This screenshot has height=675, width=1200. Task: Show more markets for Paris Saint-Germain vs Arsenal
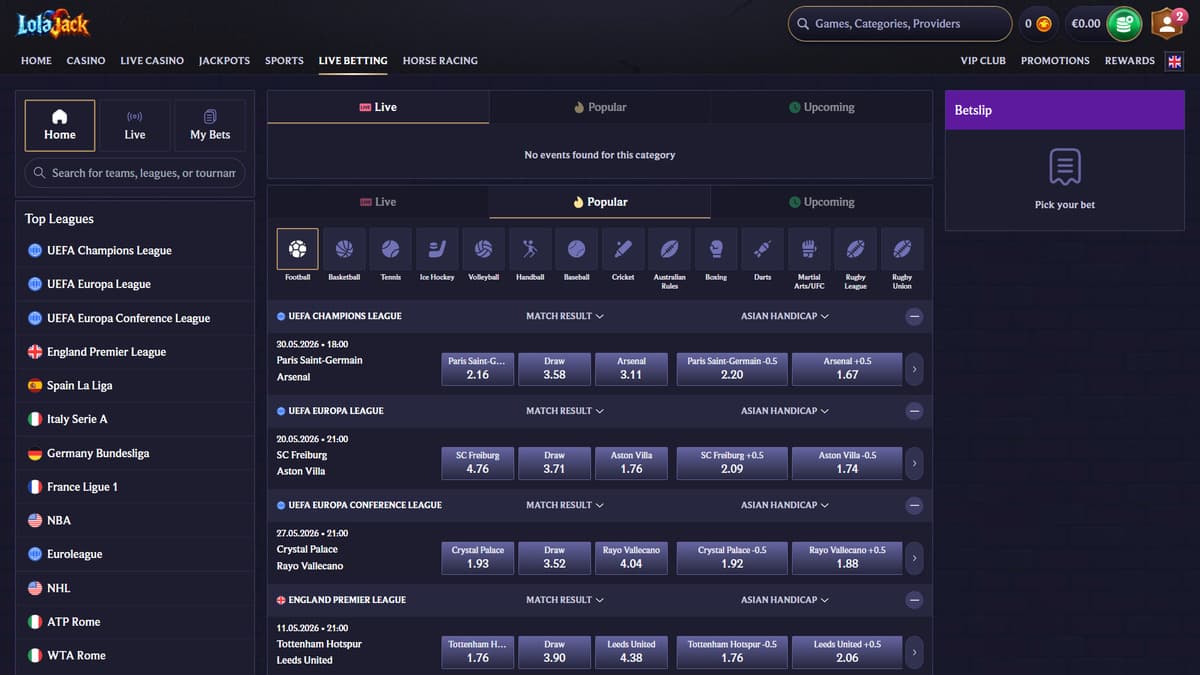click(914, 369)
